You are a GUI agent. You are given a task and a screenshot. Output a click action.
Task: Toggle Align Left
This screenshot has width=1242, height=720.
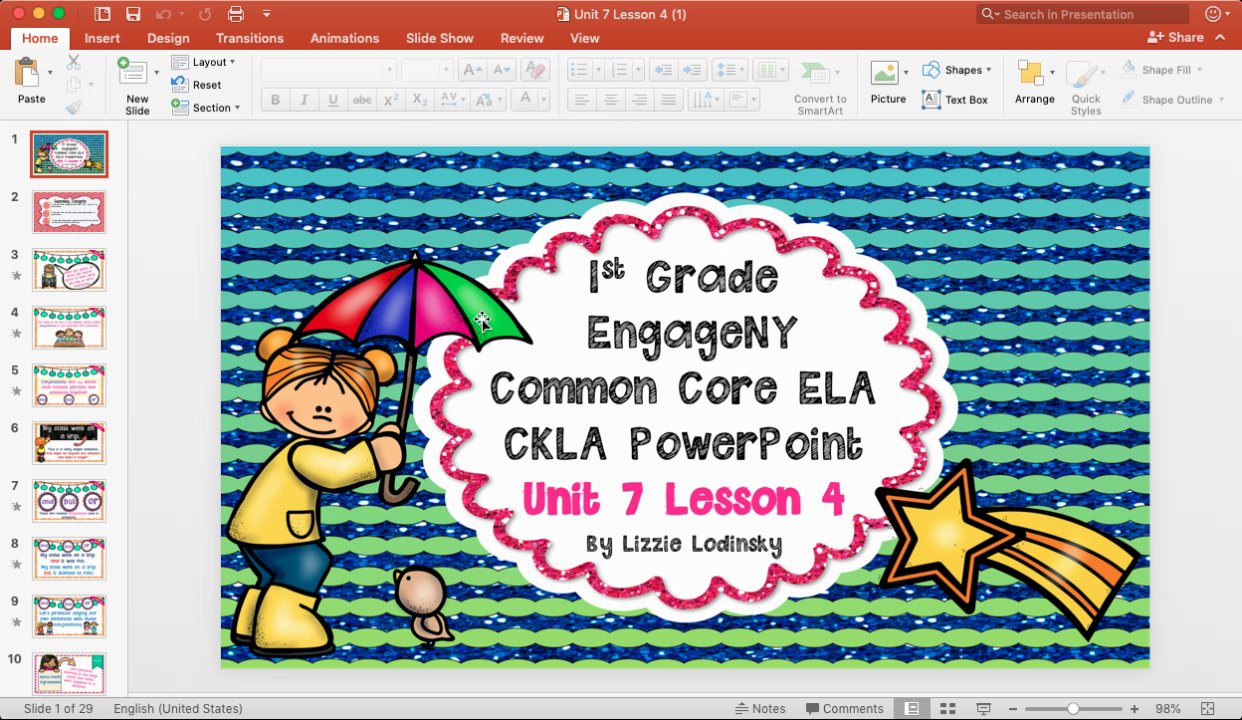pos(581,100)
